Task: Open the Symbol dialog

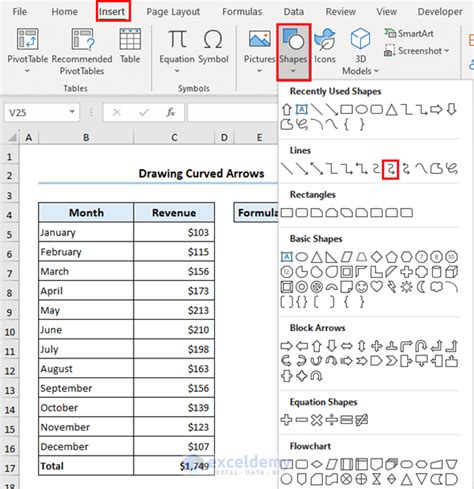Action: [x=213, y=47]
